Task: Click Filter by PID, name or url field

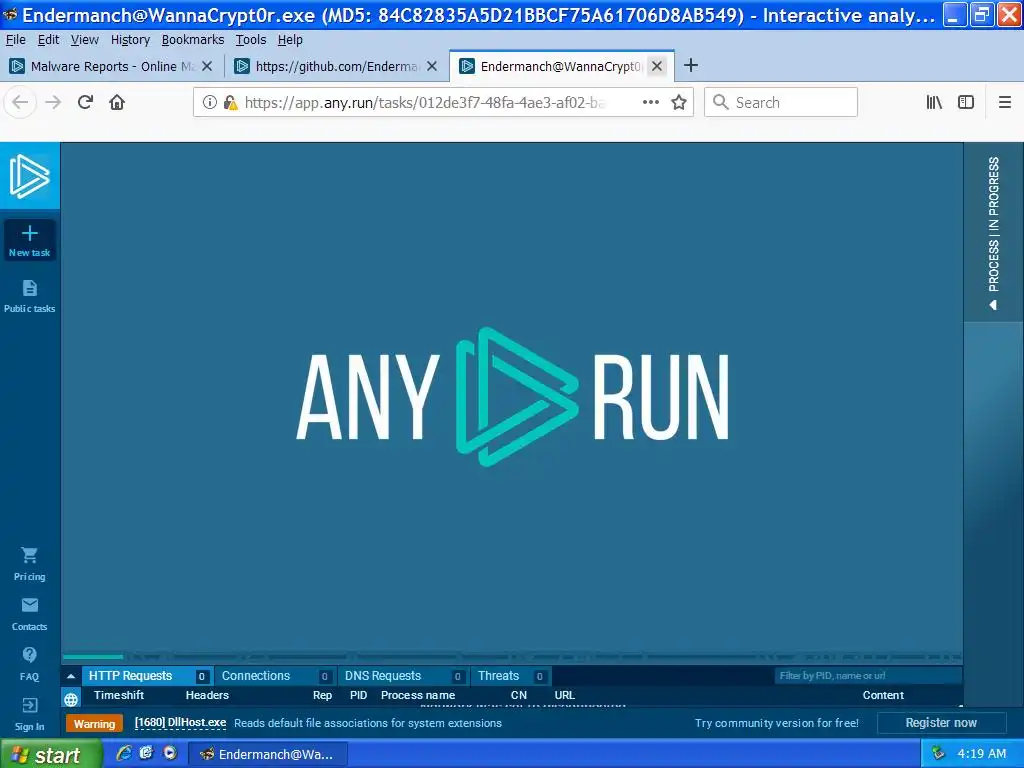Action: pyautogui.click(x=867, y=676)
